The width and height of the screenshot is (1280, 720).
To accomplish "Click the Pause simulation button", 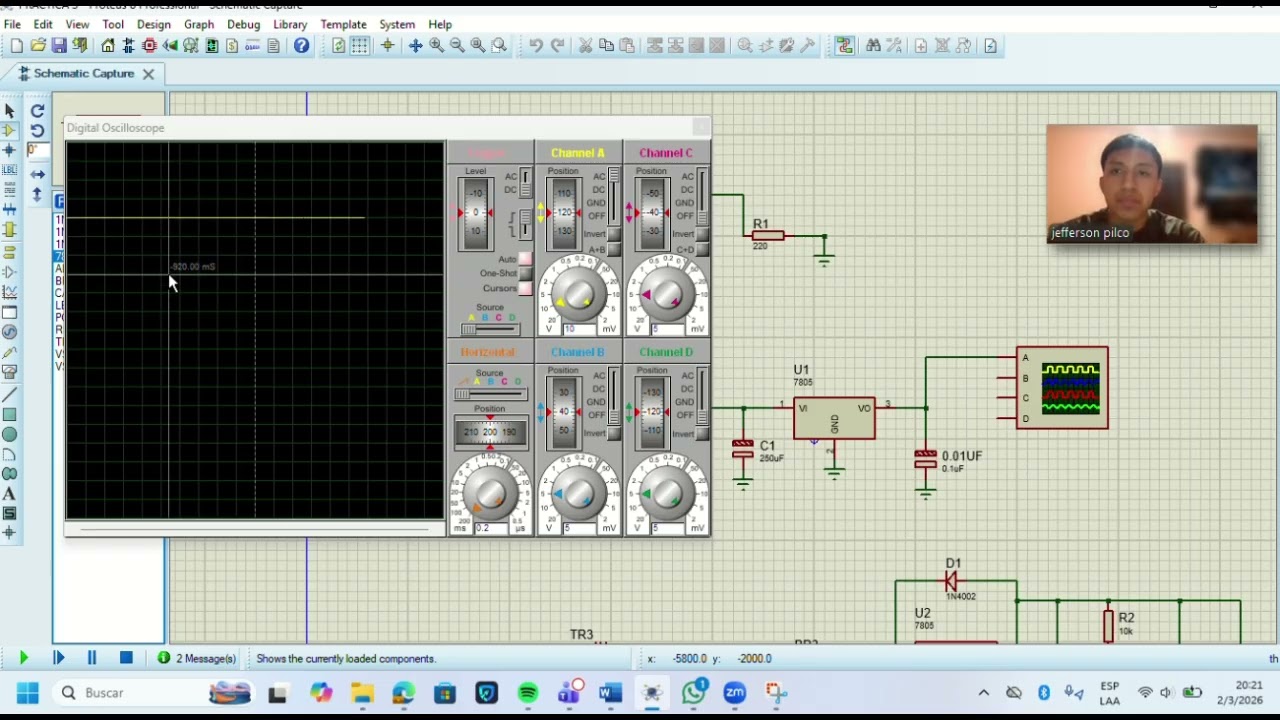I will [x=92, y=658].
